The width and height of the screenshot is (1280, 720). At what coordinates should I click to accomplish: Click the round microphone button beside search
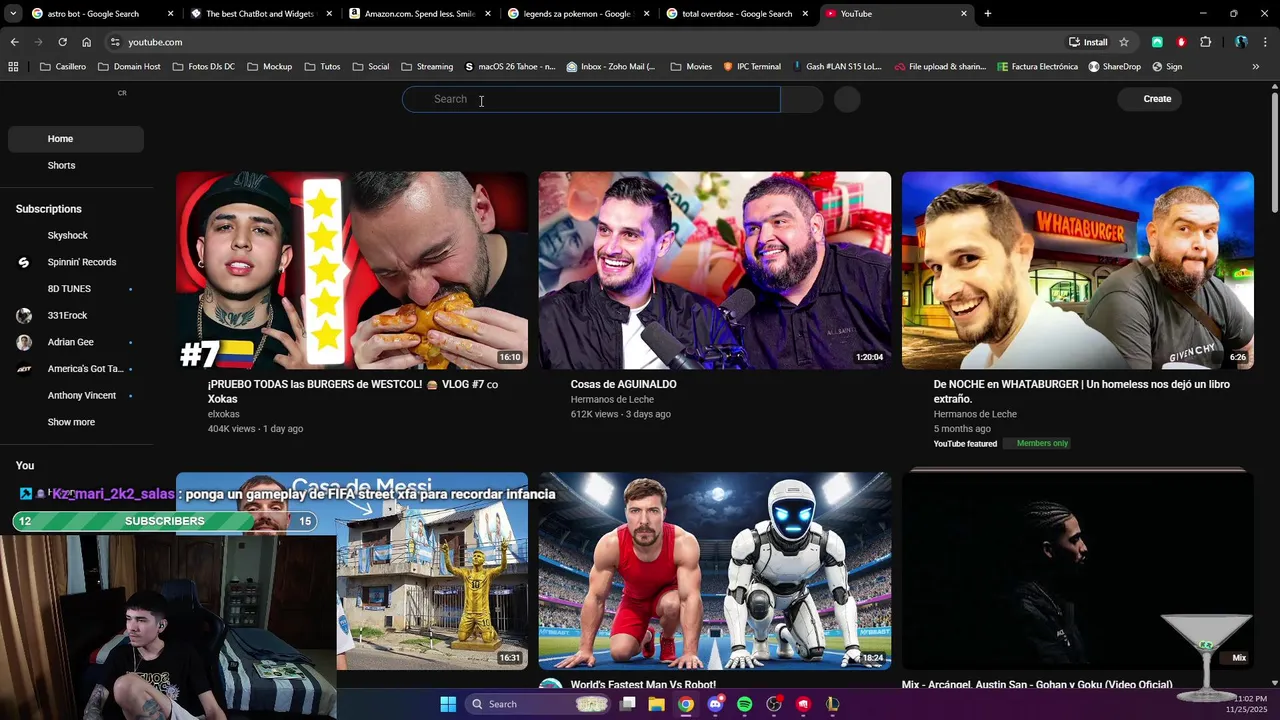coord(847,99)
